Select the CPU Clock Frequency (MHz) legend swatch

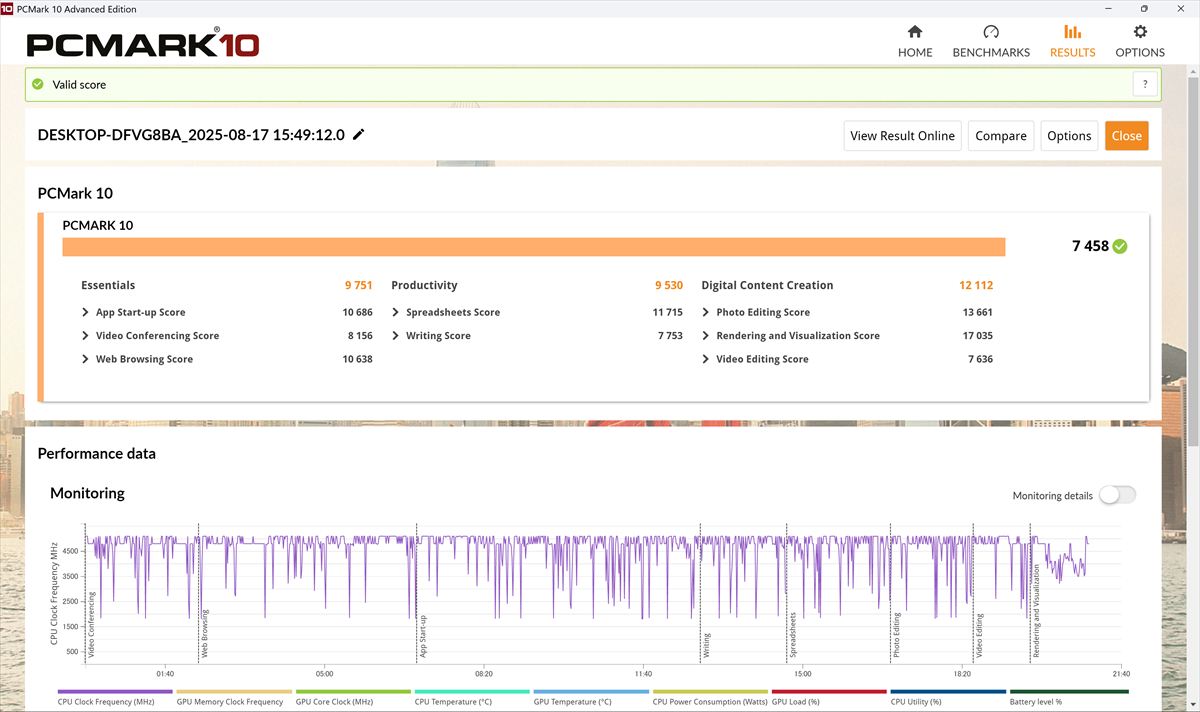[x=115, y=691]
